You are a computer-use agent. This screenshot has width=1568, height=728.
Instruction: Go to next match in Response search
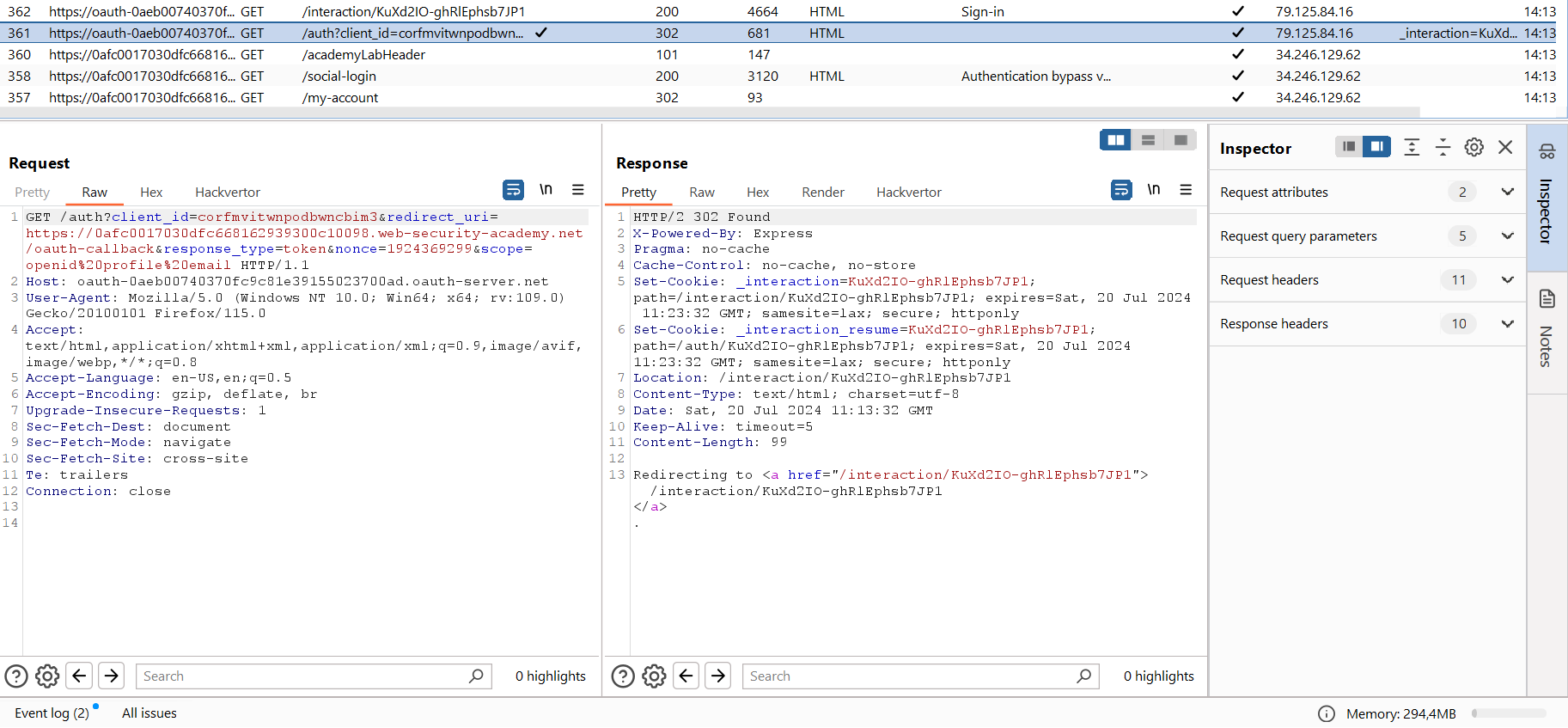tap(718, 676)
